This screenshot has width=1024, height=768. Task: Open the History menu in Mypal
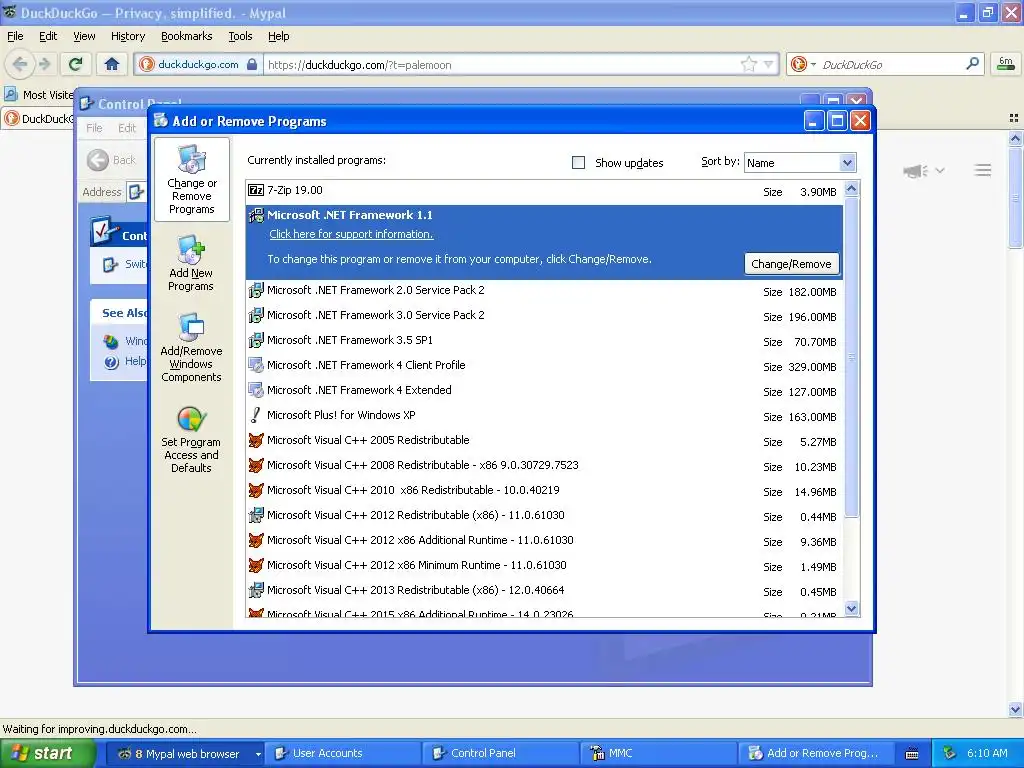[x=128, y=36]
